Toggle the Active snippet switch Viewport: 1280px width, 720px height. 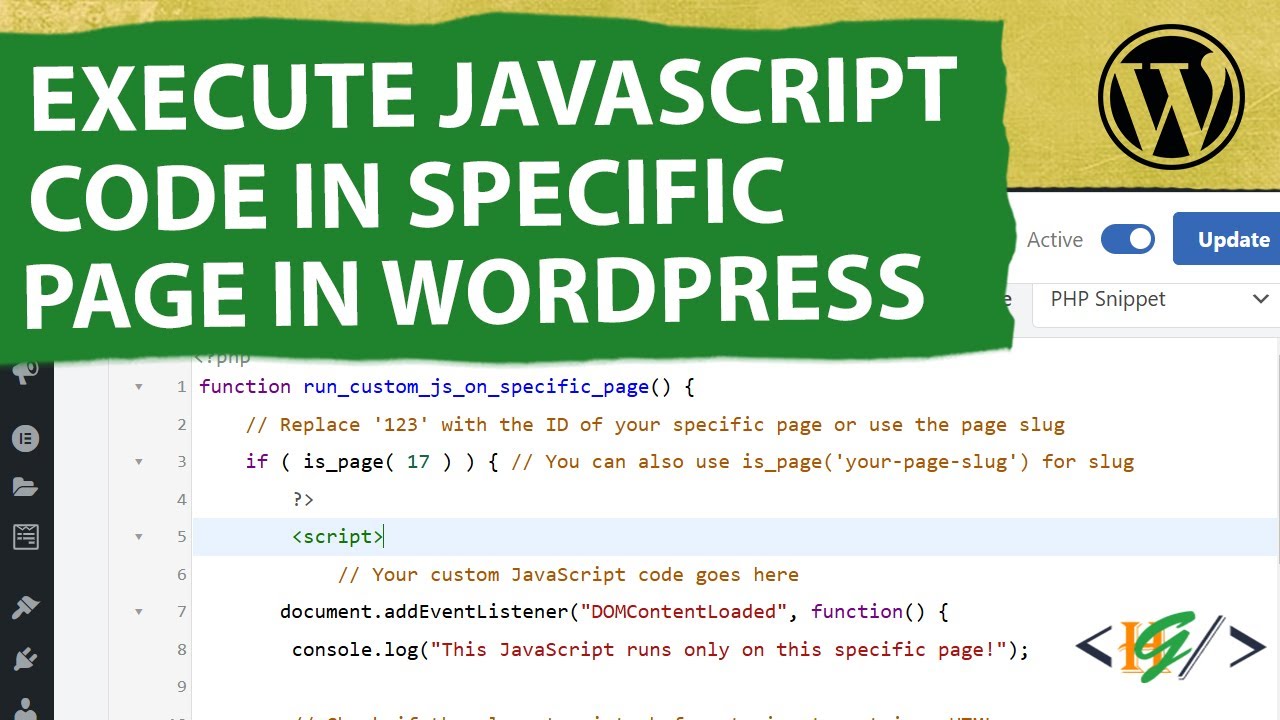pyautogui.click(x=1127, y=240)
